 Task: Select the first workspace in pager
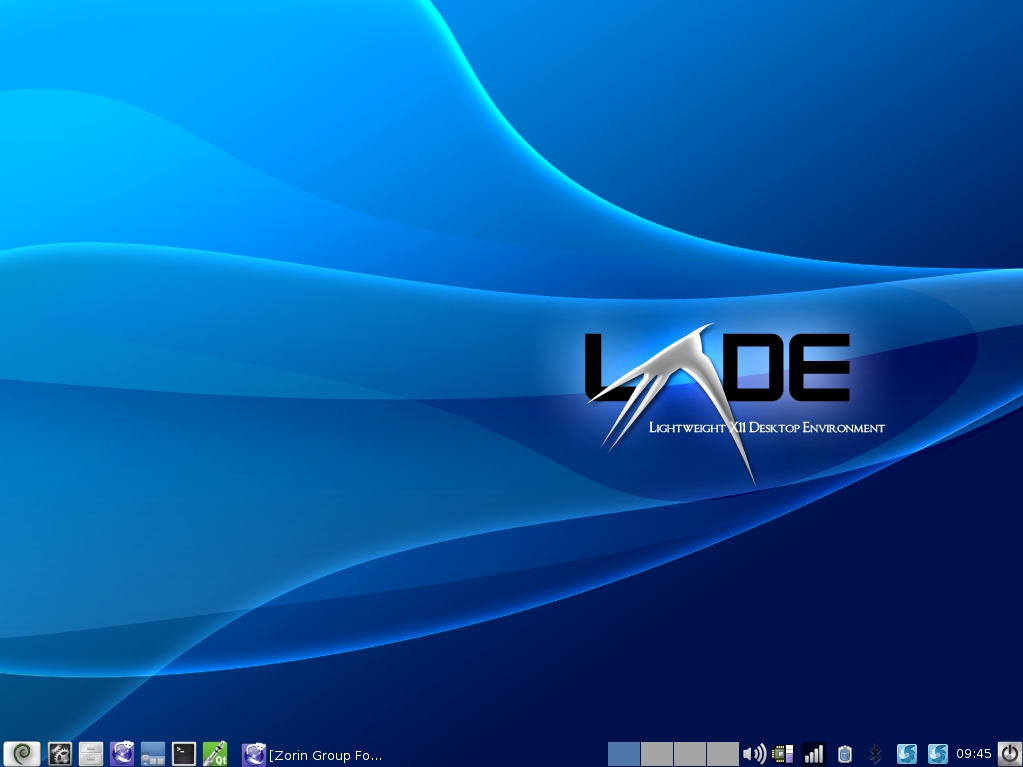tap(623, 754)
